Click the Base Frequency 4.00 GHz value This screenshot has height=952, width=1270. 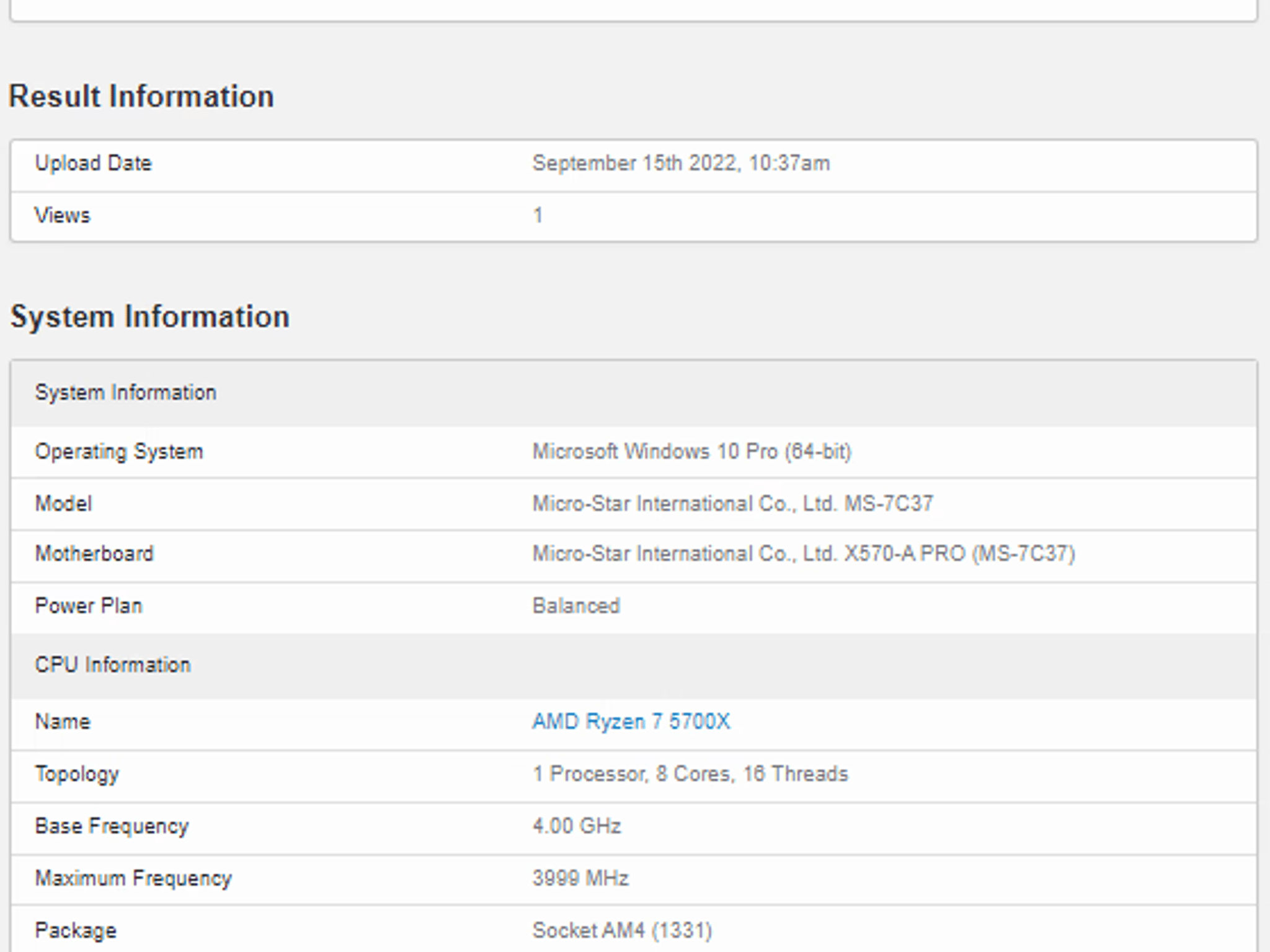click(577, 826)
